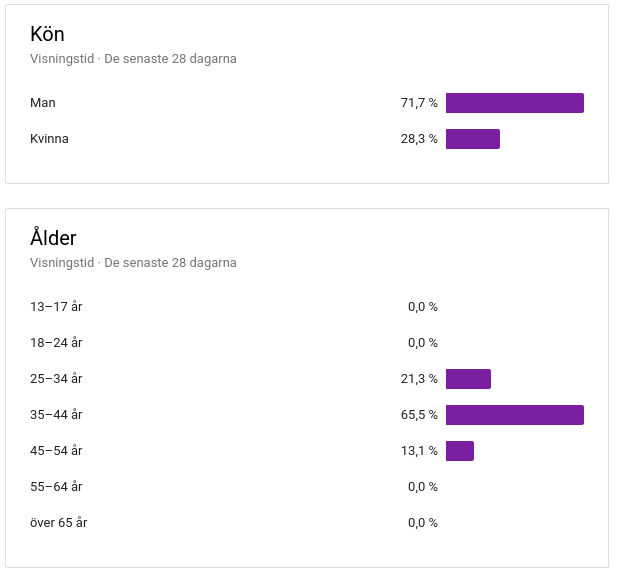
Task: Click the 25–34 år purple bar
Action: [x=468, y=379]
